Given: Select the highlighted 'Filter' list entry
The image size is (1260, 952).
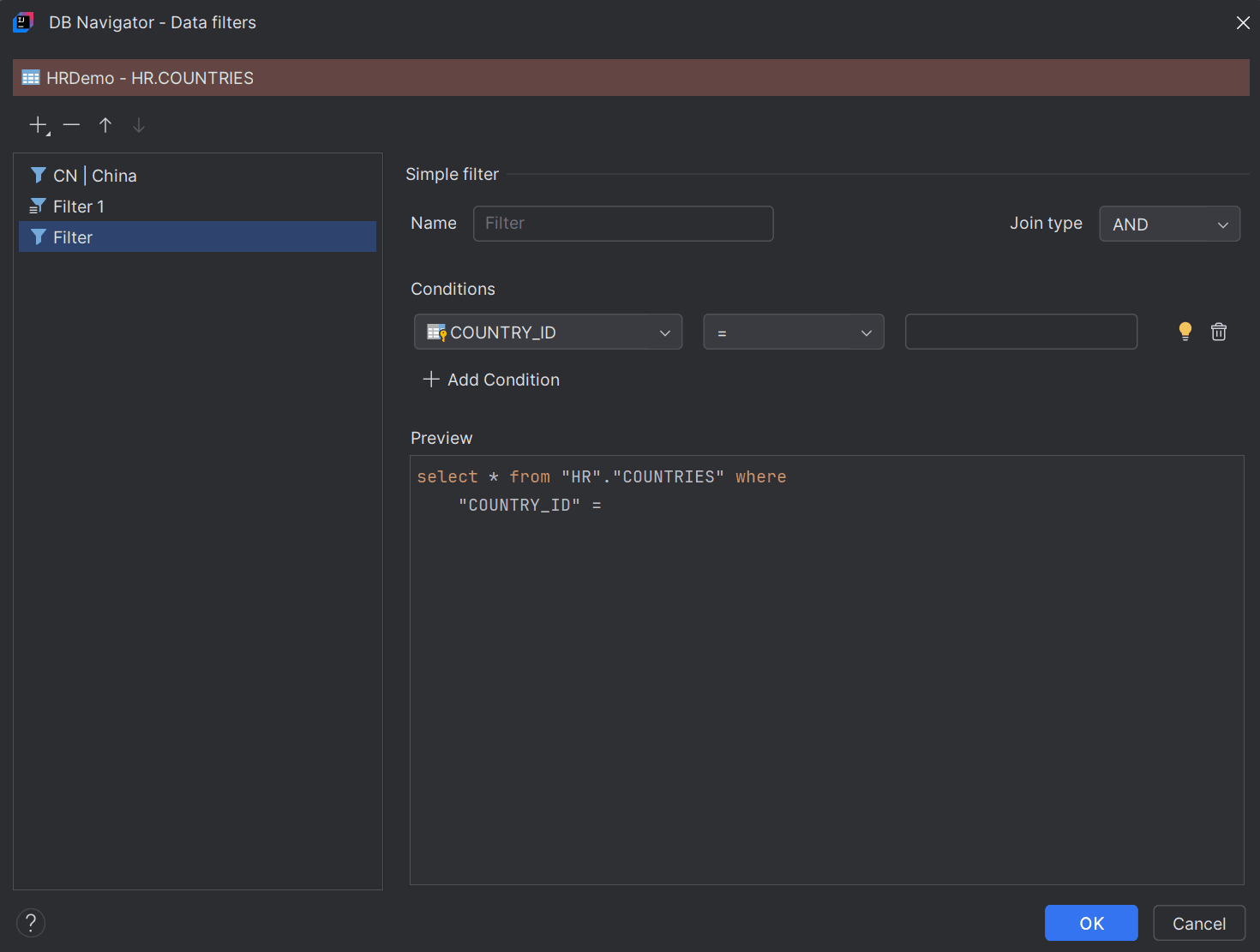Looking at the screenshot, I should 197,237.
